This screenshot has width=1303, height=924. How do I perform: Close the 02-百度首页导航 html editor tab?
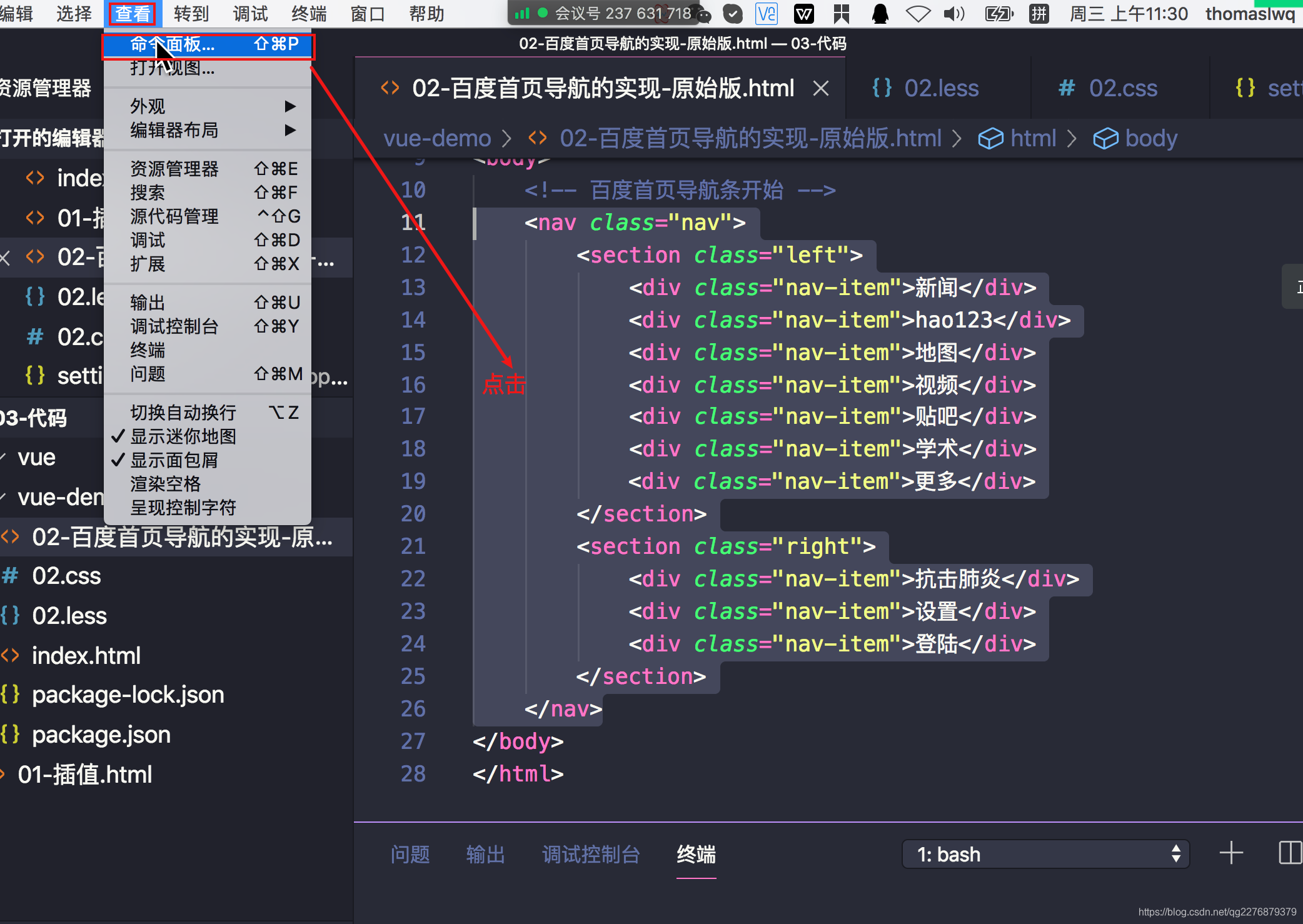tap(821, 89)
